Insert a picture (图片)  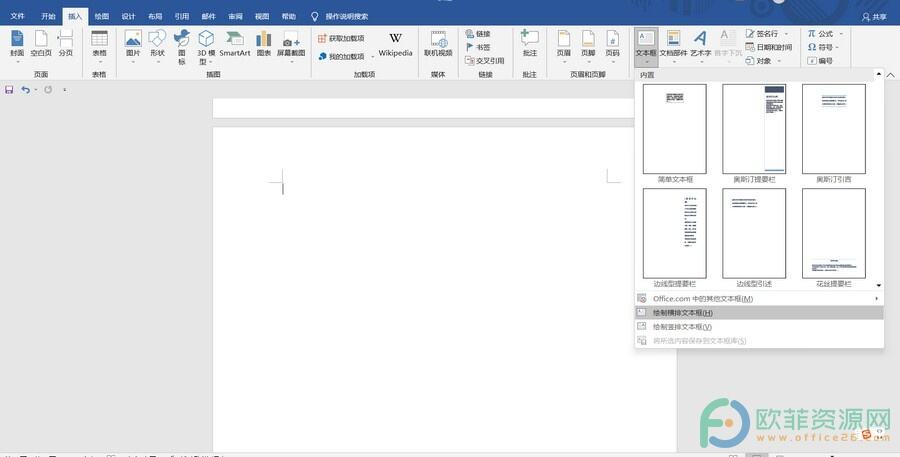click(133, 46)
